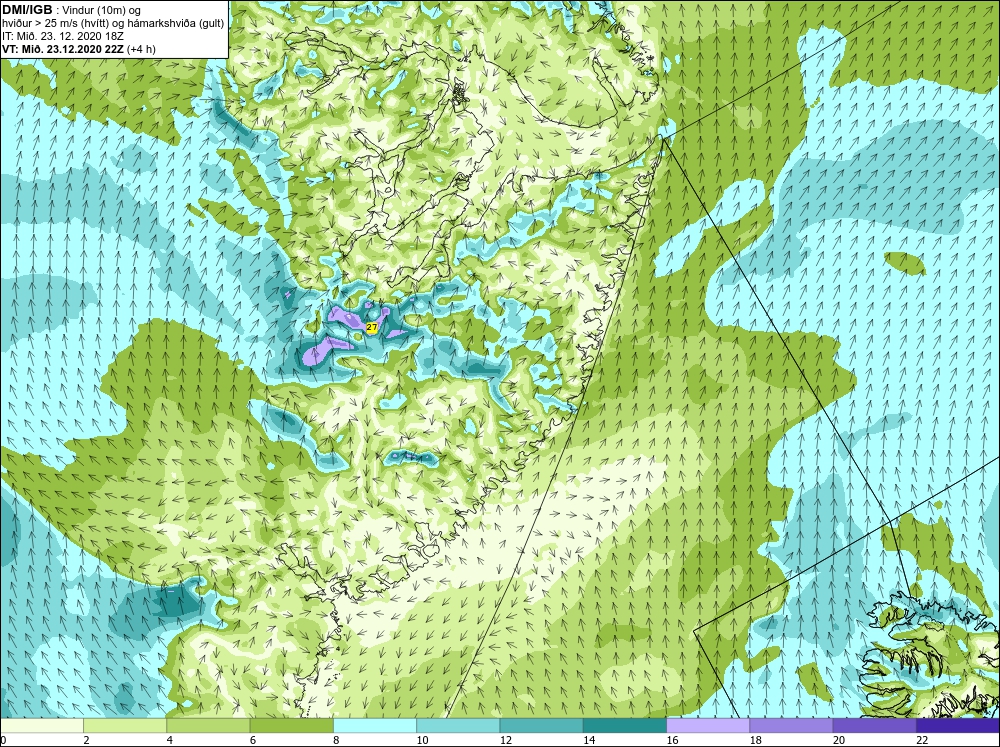Select the 18–20 m/s purple legend swatch
1000x747 pixels.
pyautogui.click(x=791, y=725)
